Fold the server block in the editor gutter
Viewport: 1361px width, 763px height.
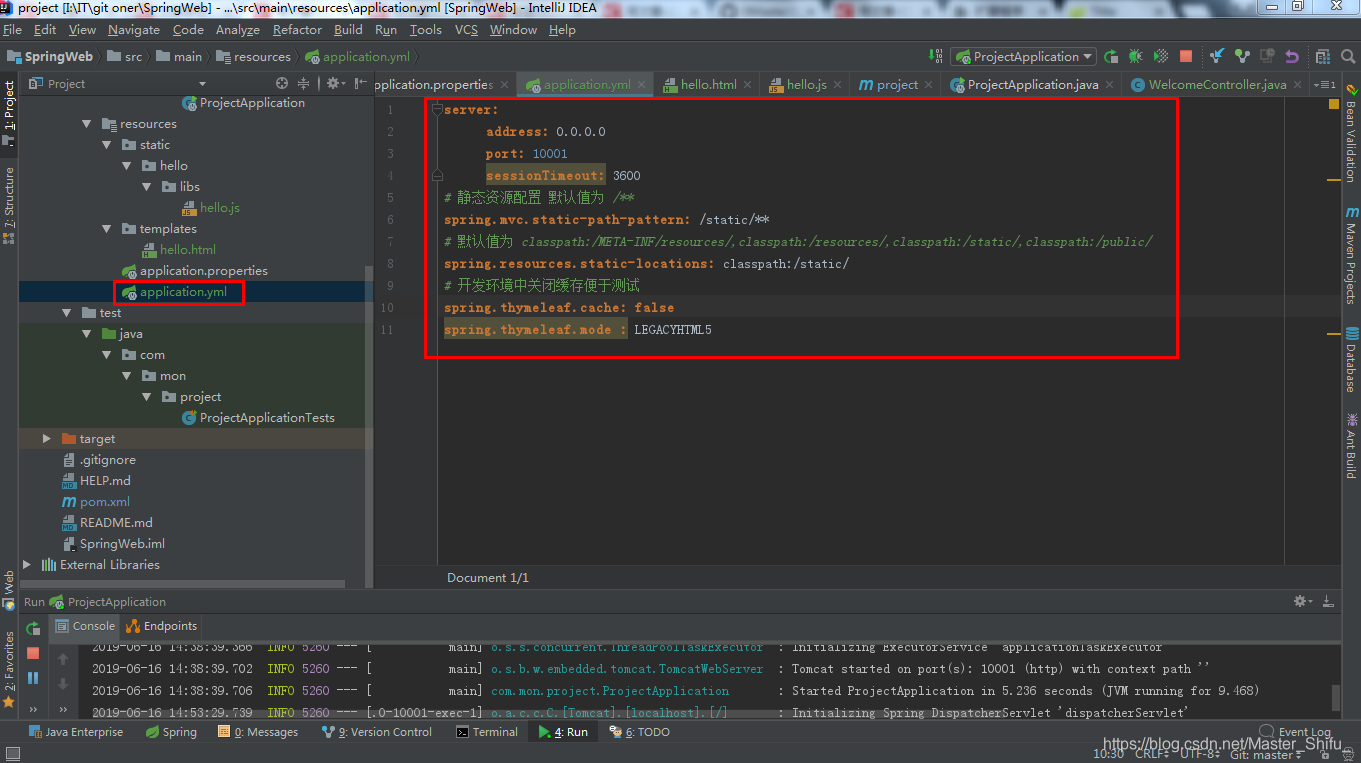coord(437,110)
